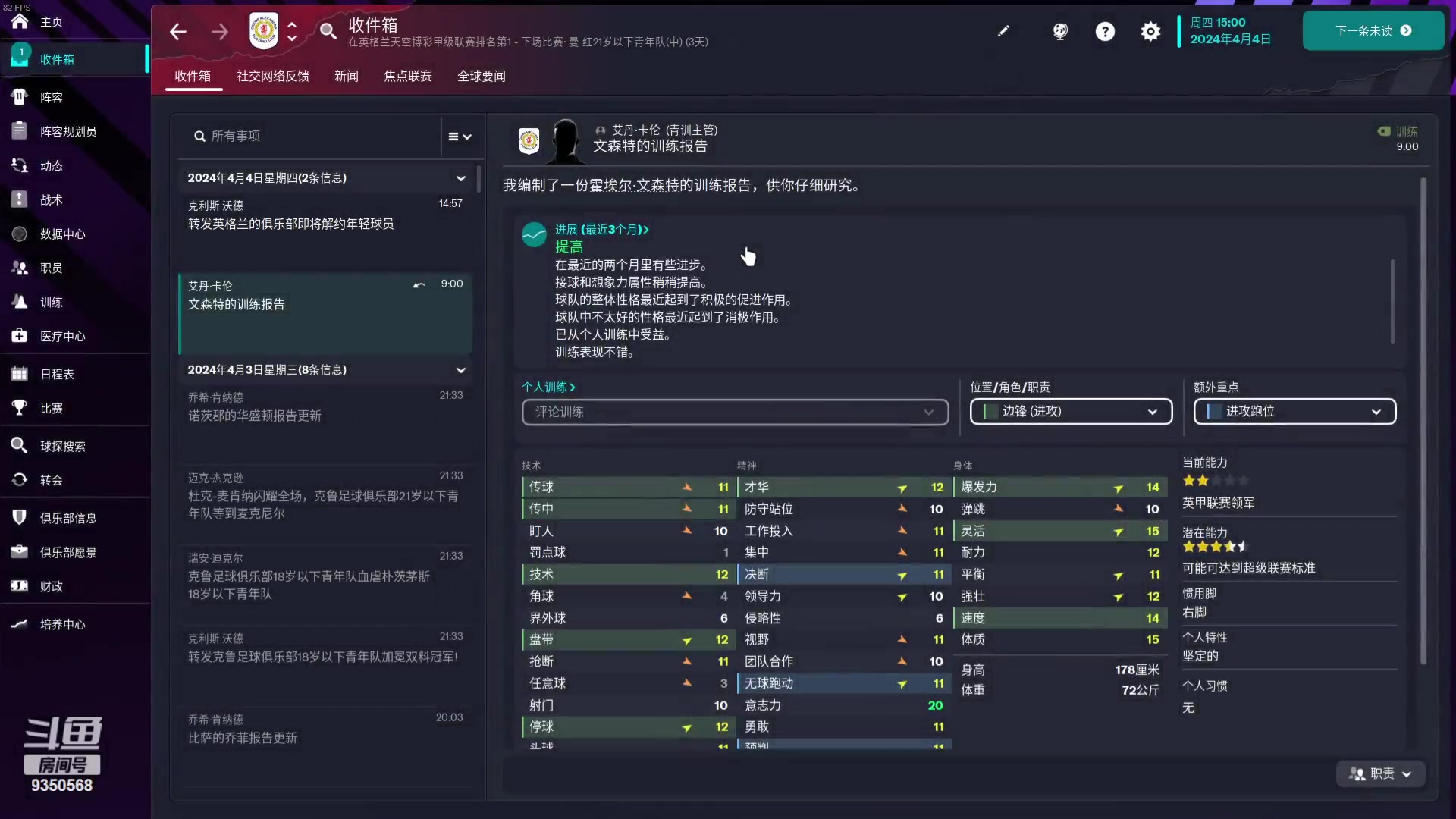Viewport: 1456px width, 819px height.
Task: Open game settings with the gear icon
Action: [1150, 31]
